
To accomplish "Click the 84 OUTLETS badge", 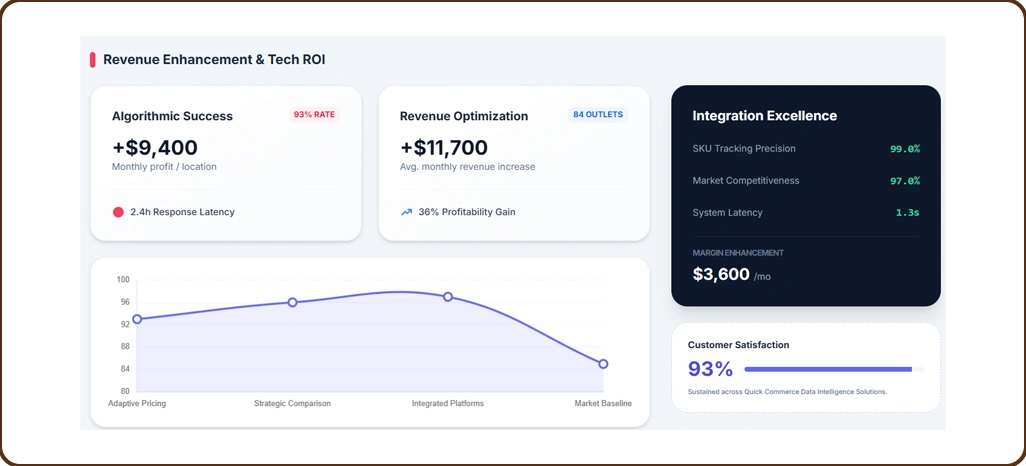I will (x=598, y=115).
